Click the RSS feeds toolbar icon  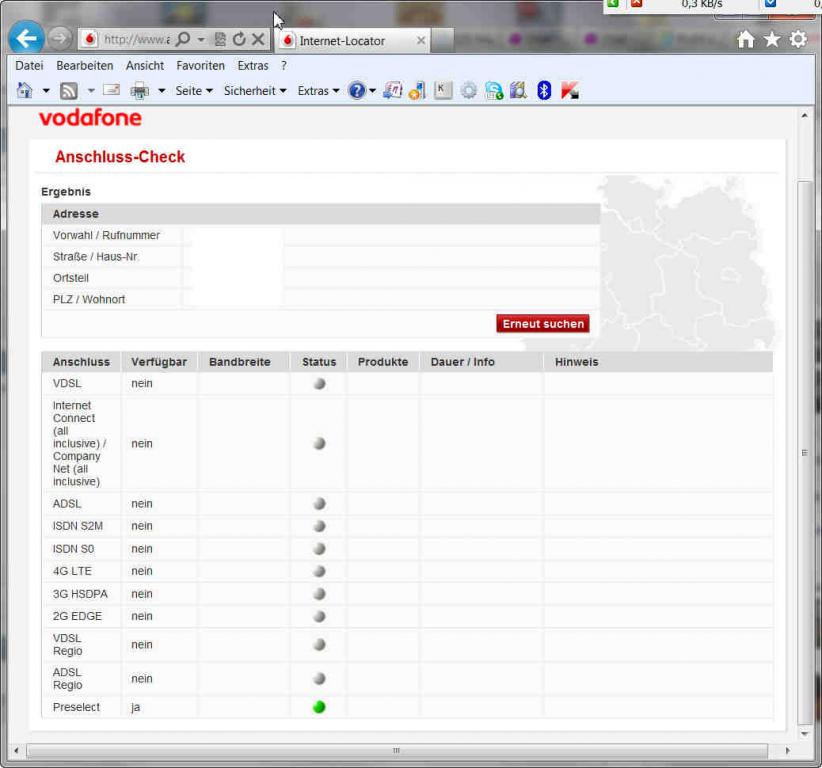[x=69, y=91]
